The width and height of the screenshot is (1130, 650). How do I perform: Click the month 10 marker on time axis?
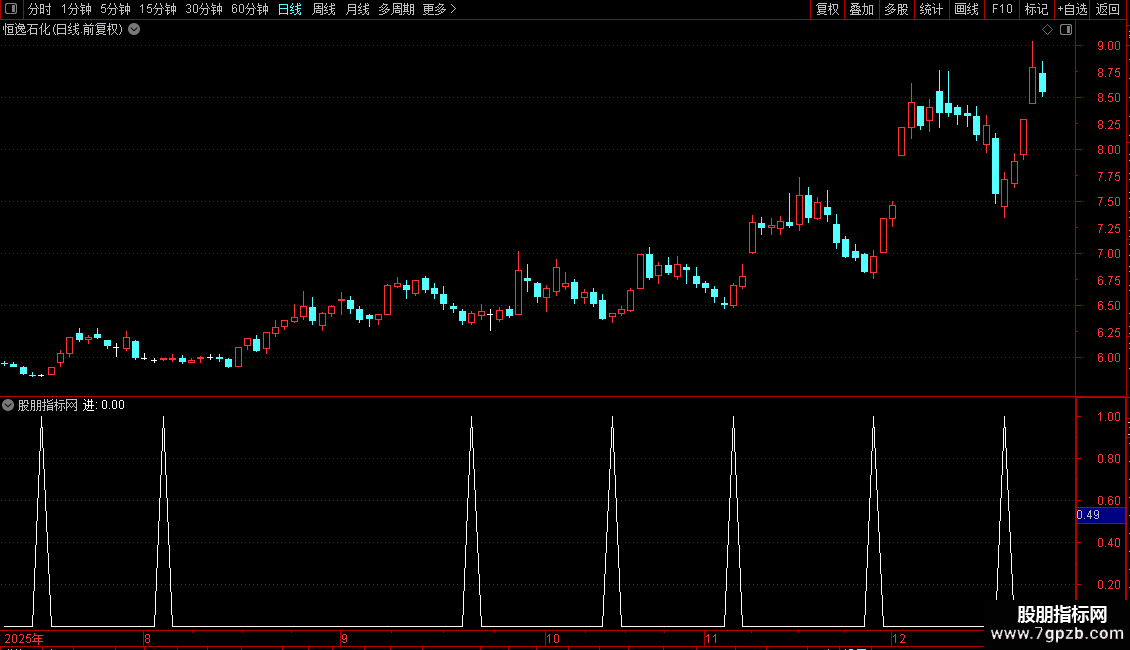point(552,638)
